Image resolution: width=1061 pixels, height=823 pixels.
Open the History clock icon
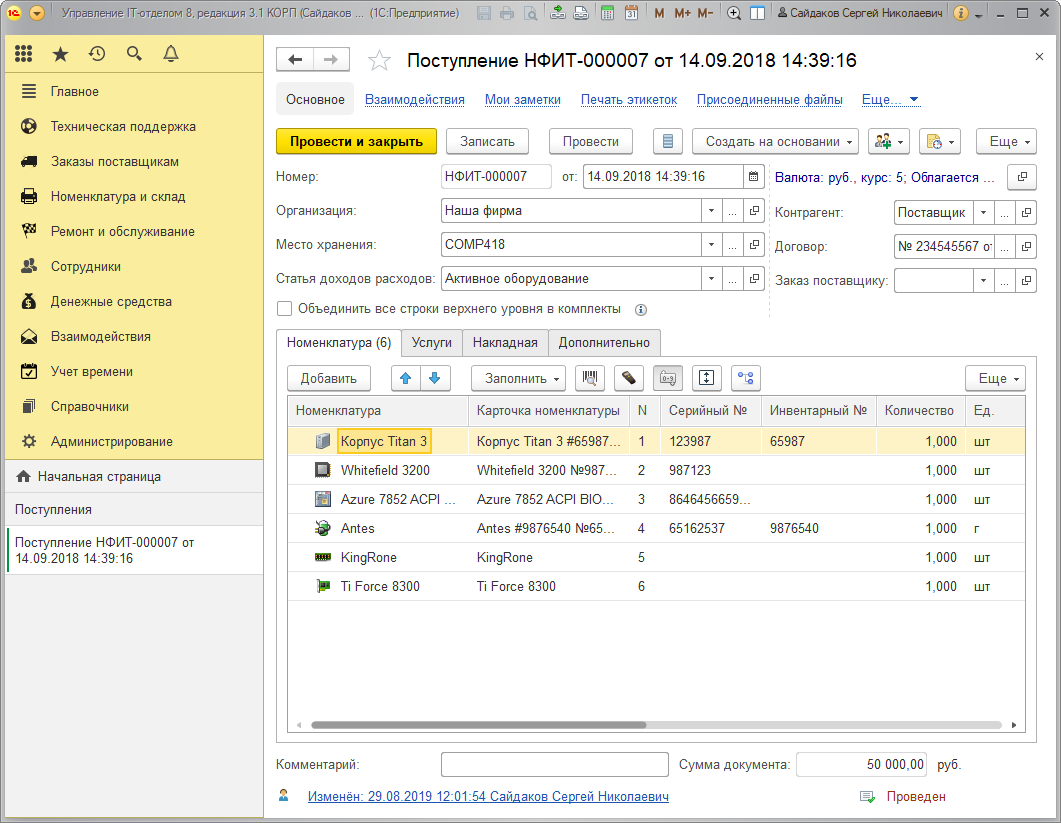[97, 54]
